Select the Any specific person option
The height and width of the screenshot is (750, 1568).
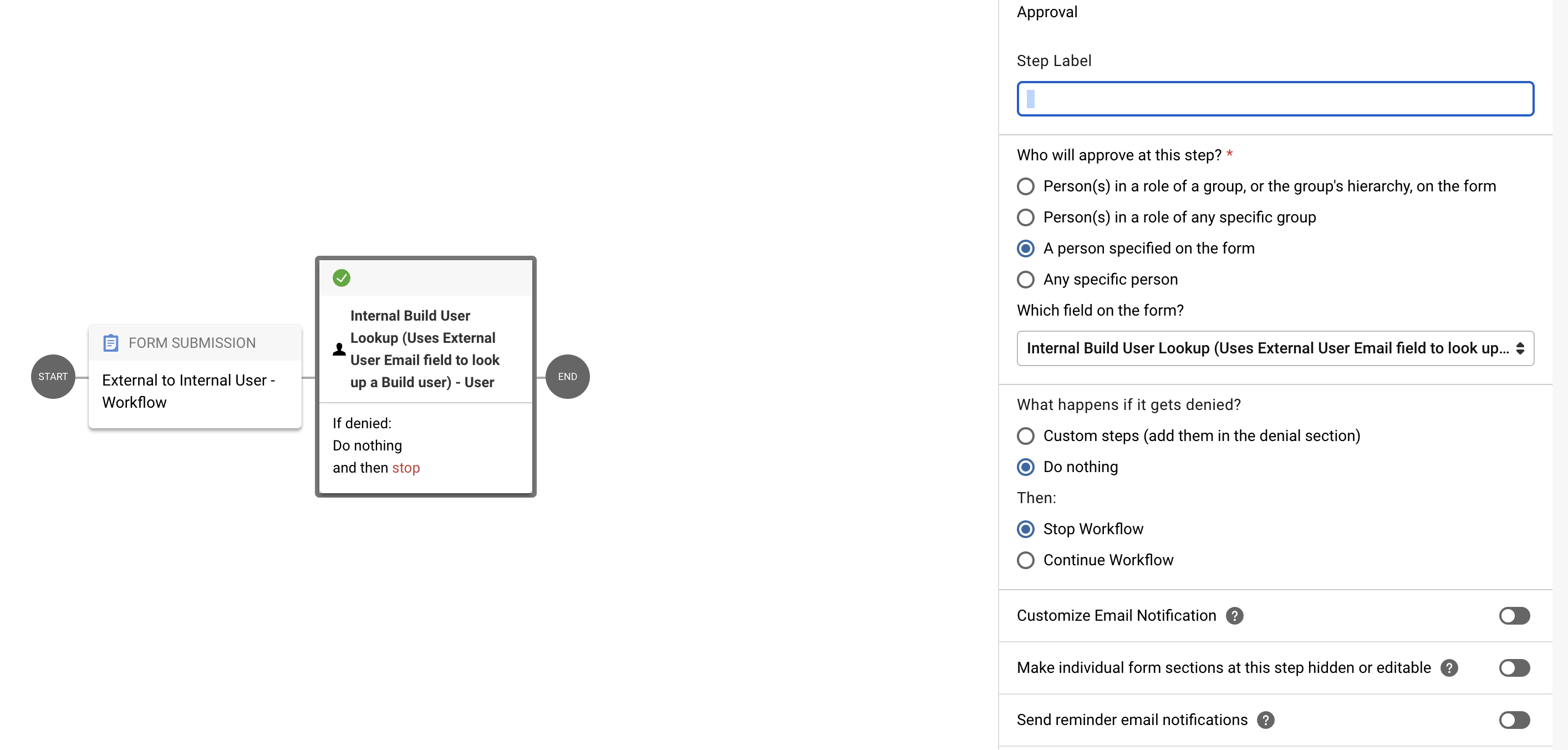tap(1026, 280)
